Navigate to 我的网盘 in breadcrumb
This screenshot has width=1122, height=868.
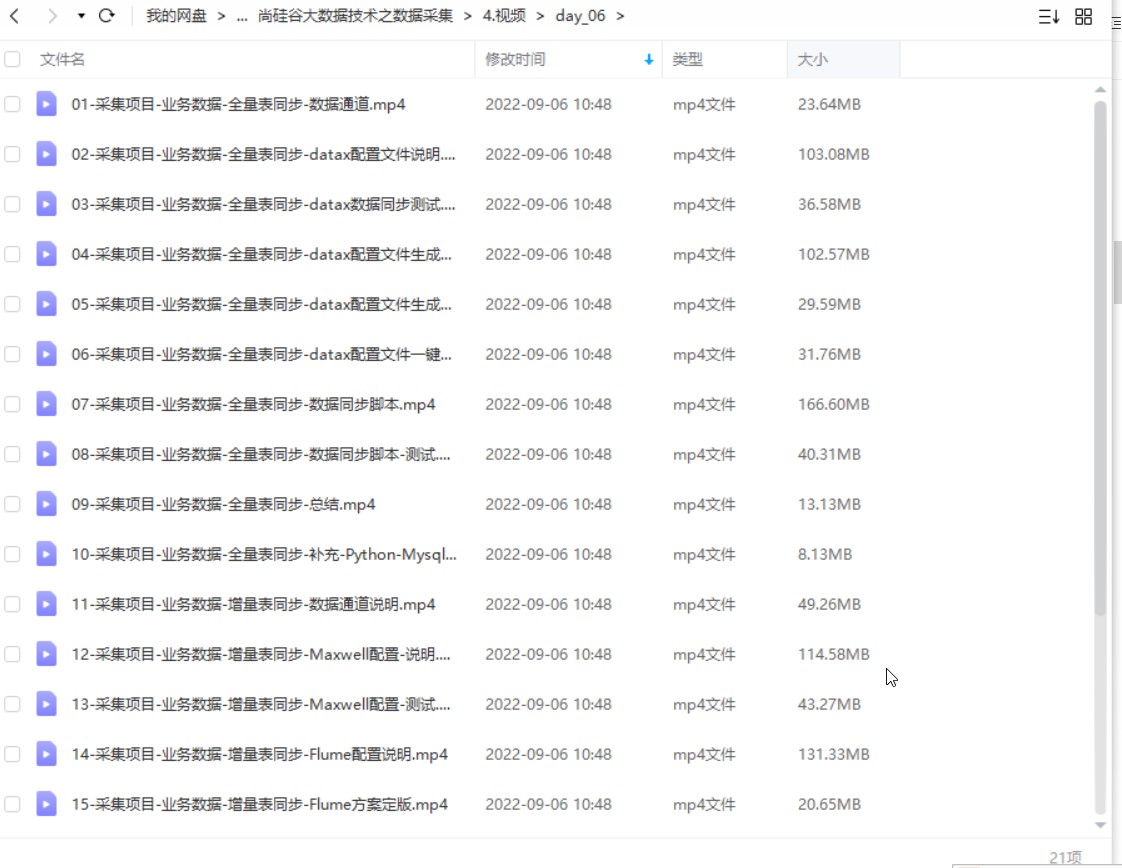point(176,16)
